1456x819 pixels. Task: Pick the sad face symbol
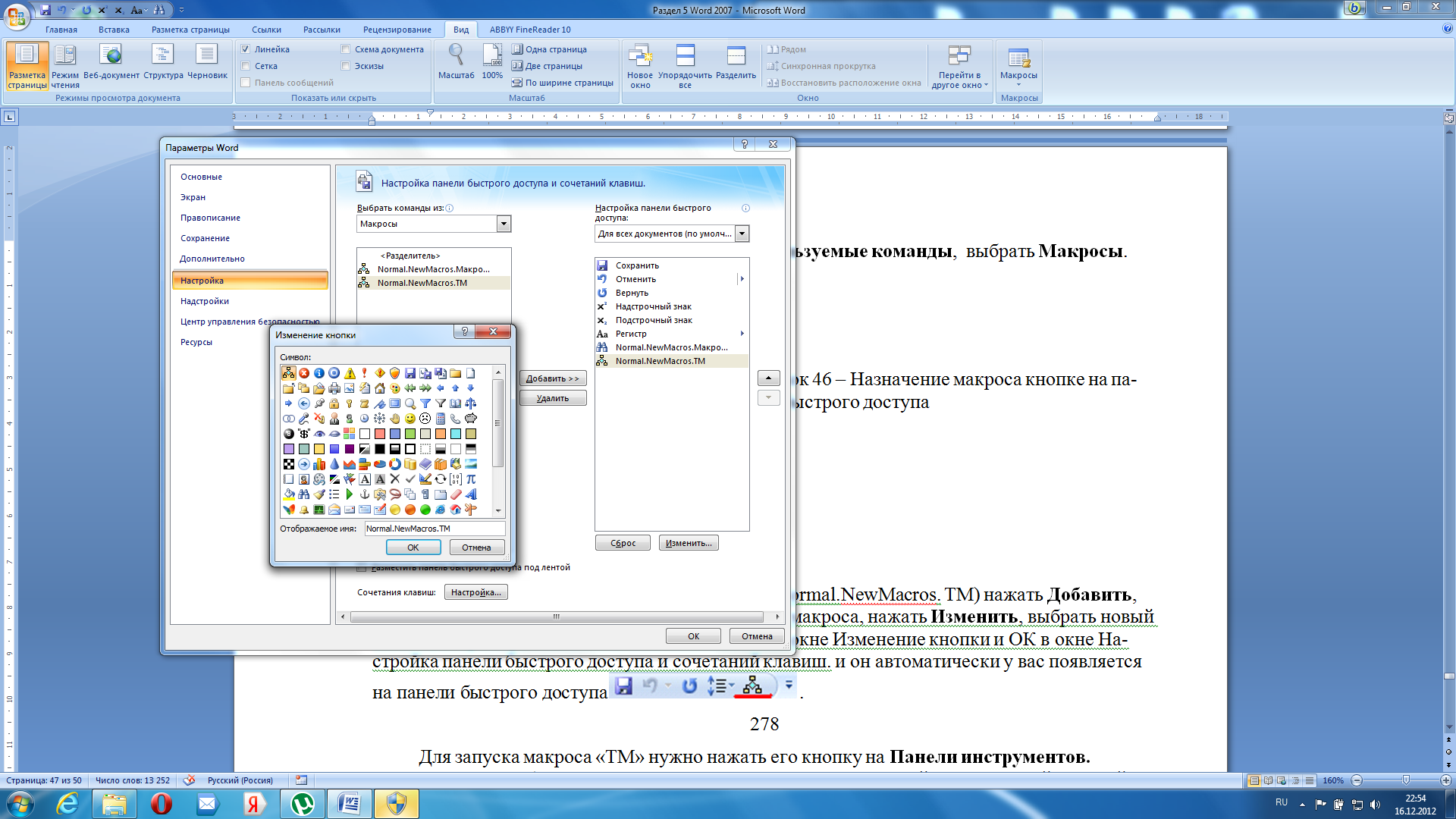tap(425, 419)
